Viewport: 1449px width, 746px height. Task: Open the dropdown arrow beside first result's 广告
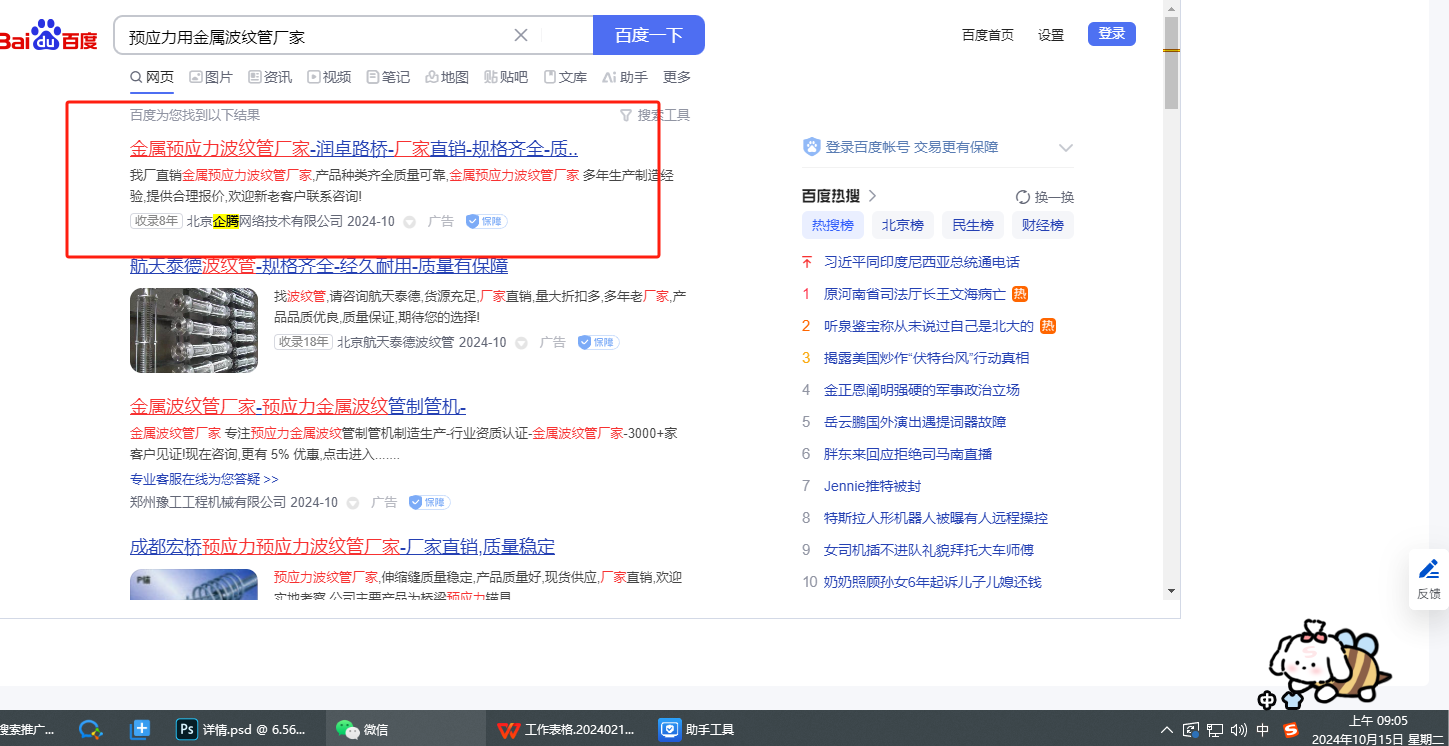[410, 222]
